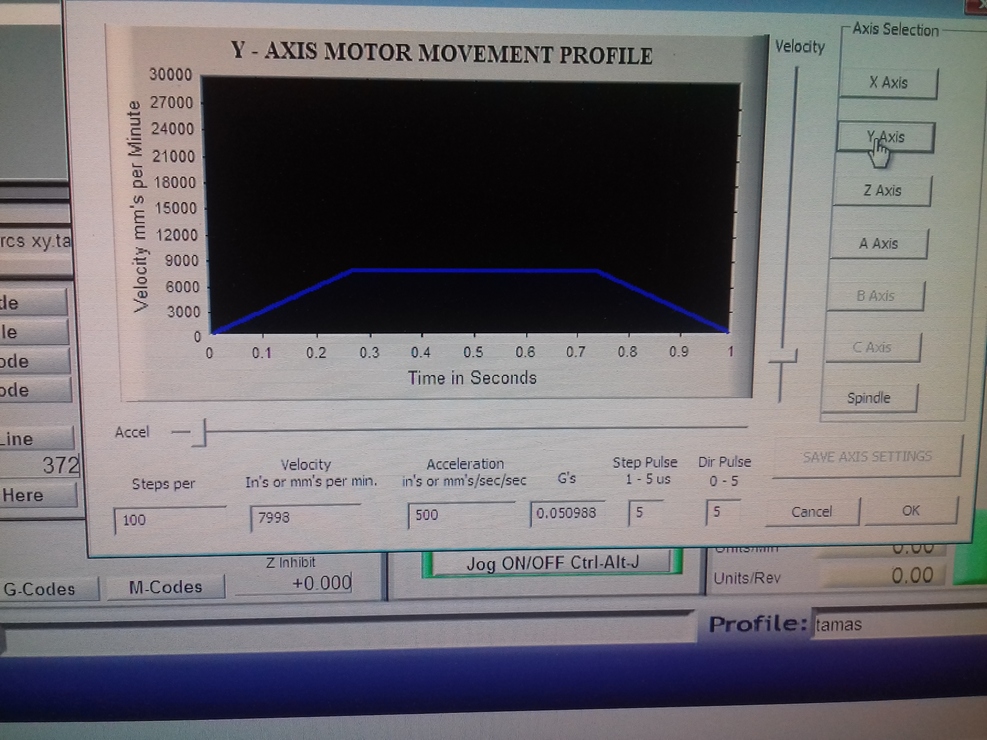Screen dimensions: 987x740
Task: Click the Dir Pulse input field
Action: pyautogui.click(x=722, y=512)
